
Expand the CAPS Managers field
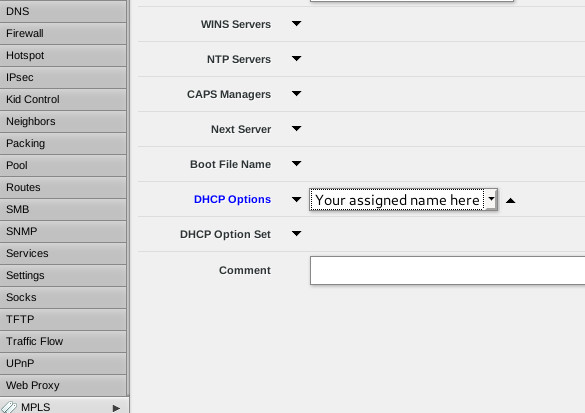(x=297, y=94)
